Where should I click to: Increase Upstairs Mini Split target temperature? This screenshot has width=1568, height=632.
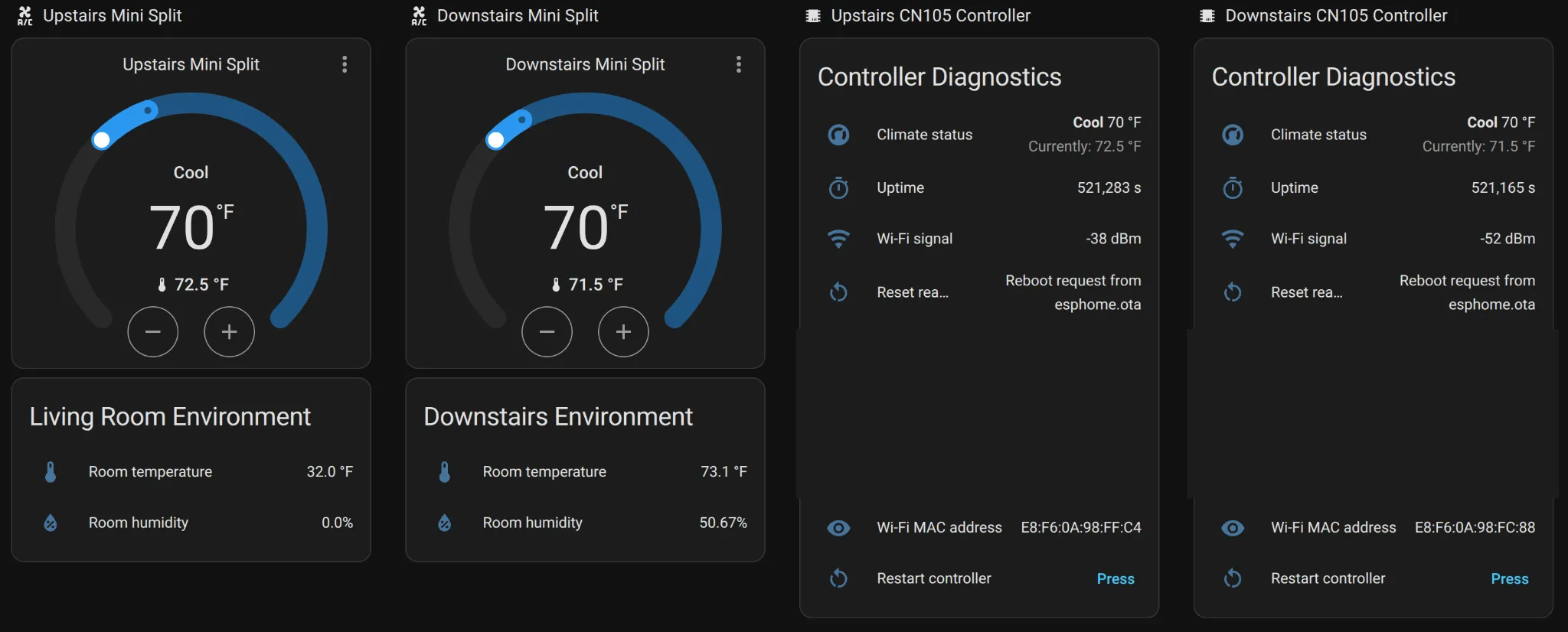[229, 332]
